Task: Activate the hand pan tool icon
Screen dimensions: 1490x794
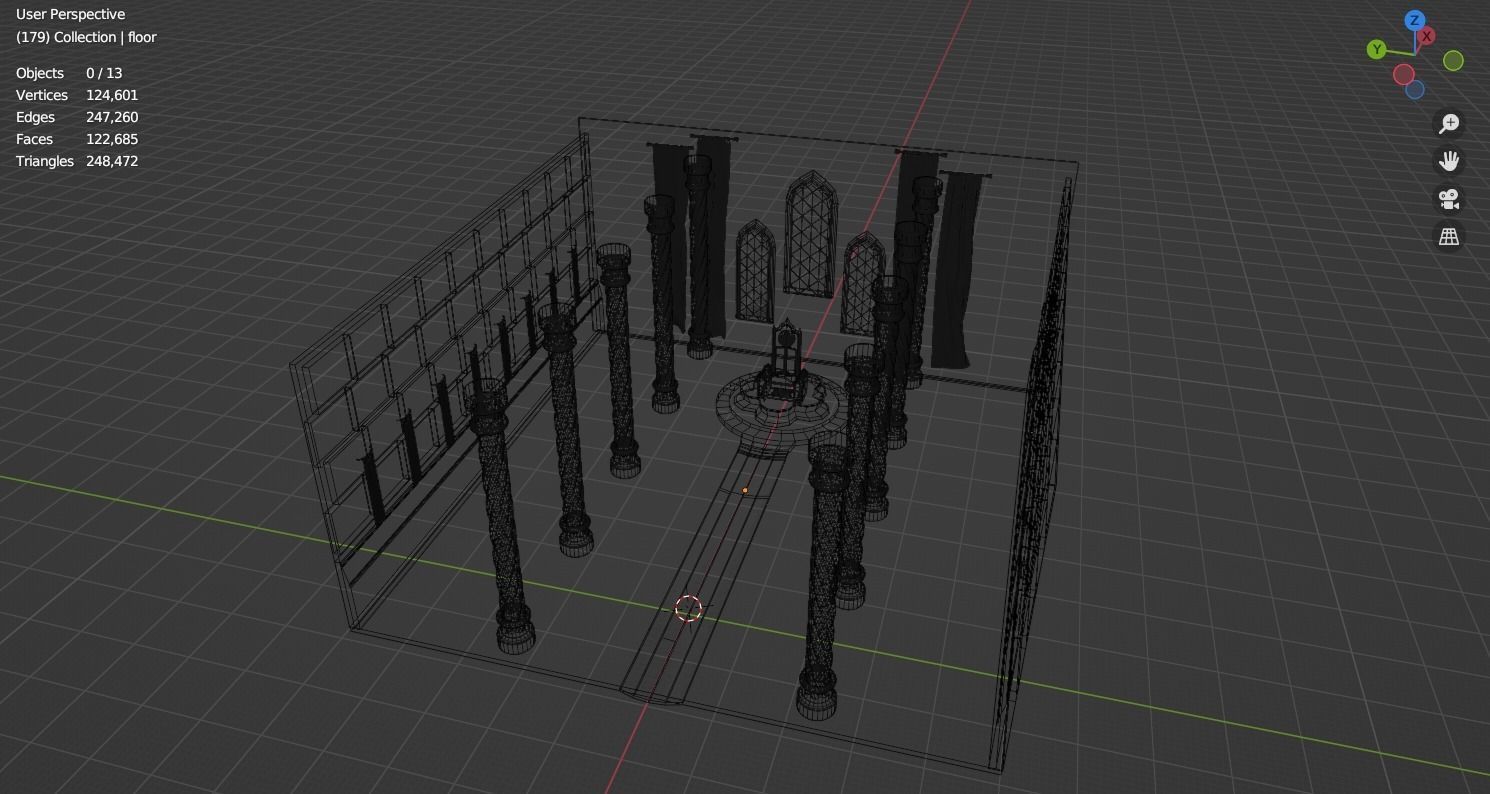Action: point(1448,160)
